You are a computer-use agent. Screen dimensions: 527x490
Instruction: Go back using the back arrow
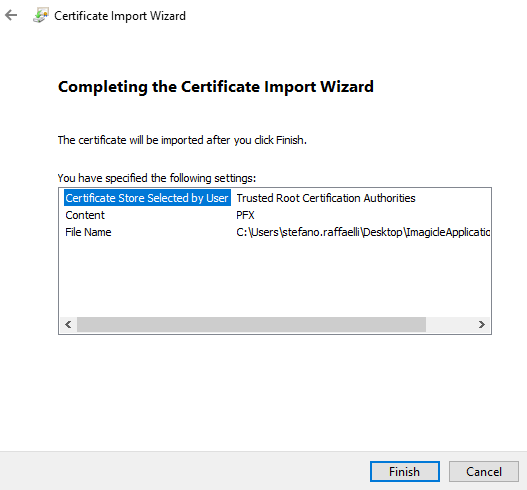11,15
